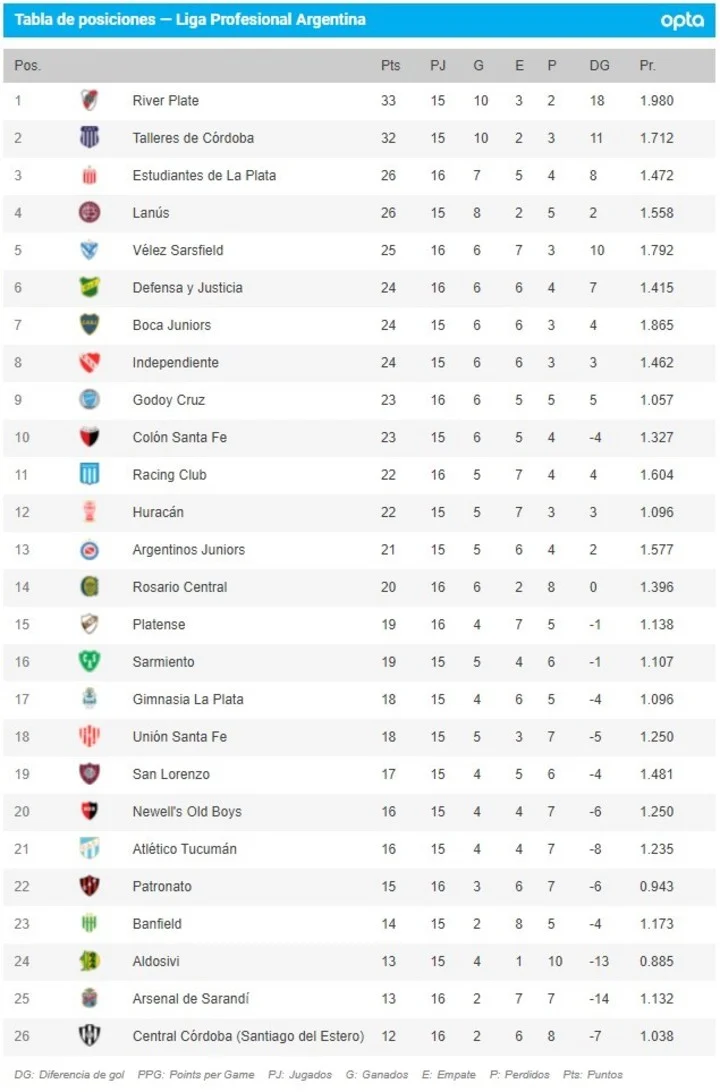
Task: Click the River Plate club crest
Action: [x=89, y=100]
